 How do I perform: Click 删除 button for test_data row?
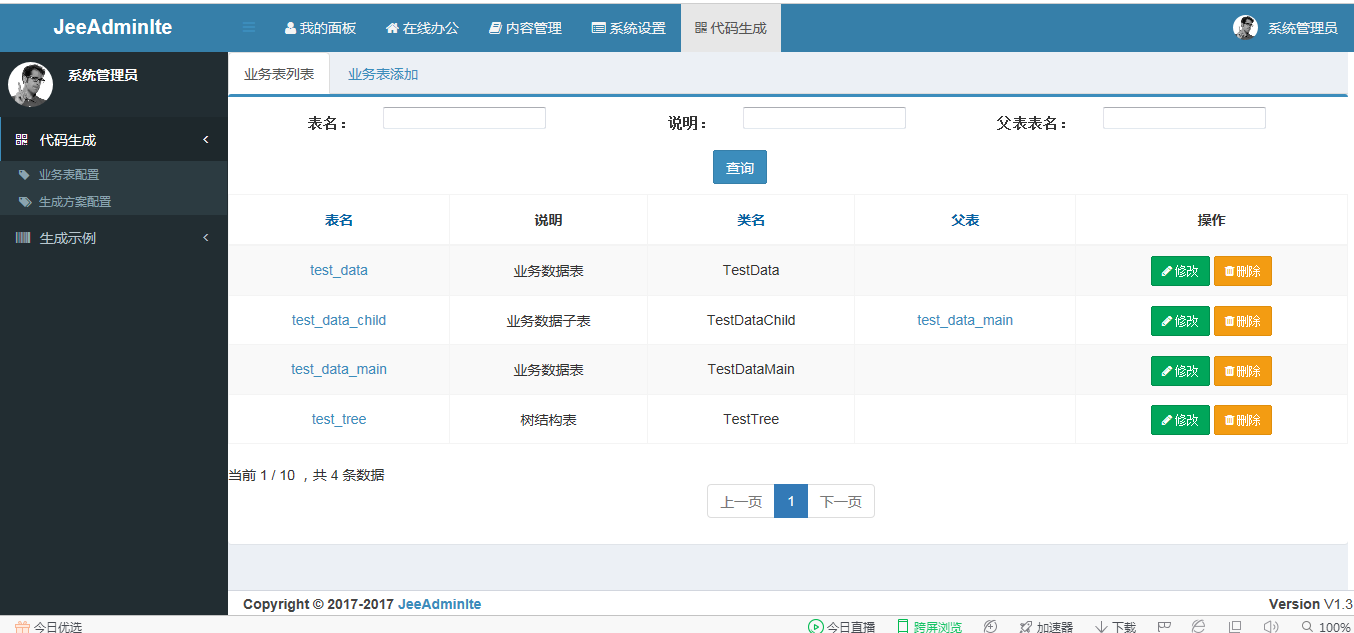(1243, 271)
